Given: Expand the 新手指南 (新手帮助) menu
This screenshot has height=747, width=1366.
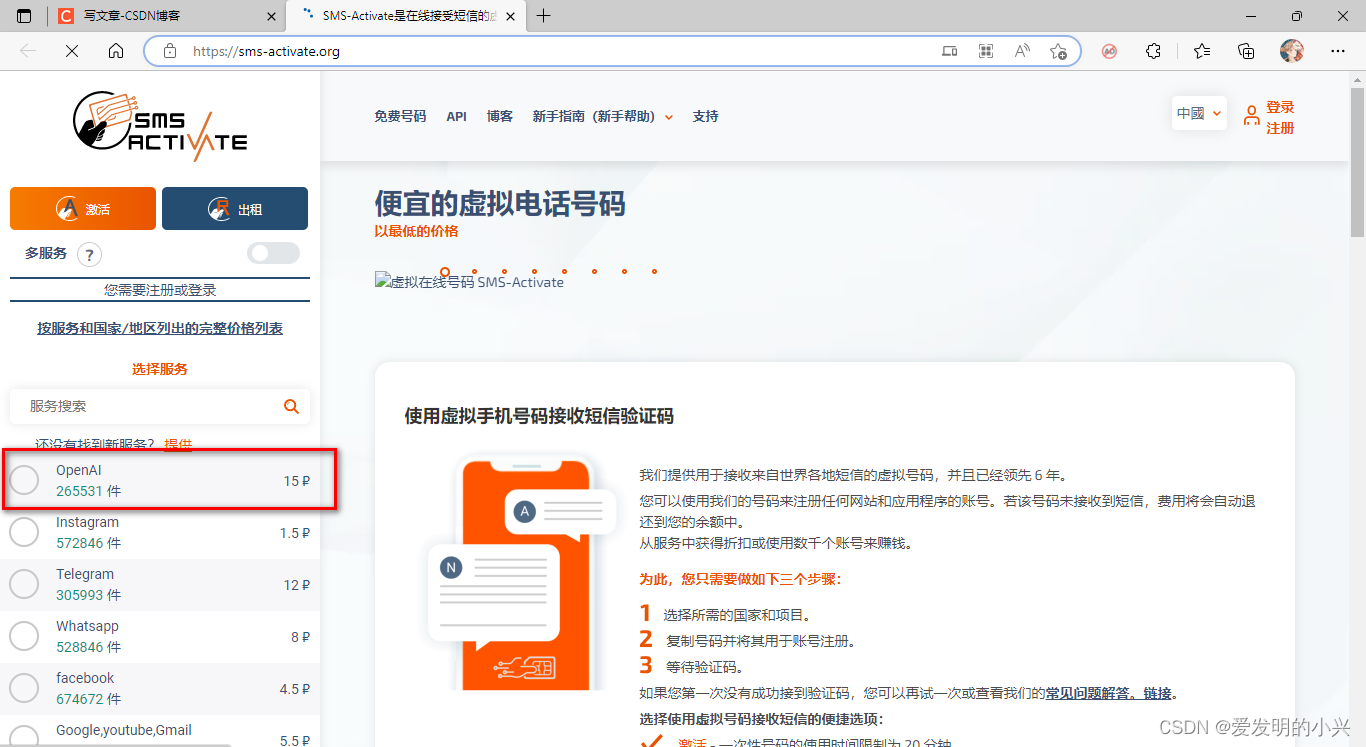Looking at the screenshot, I should (603, 117).
